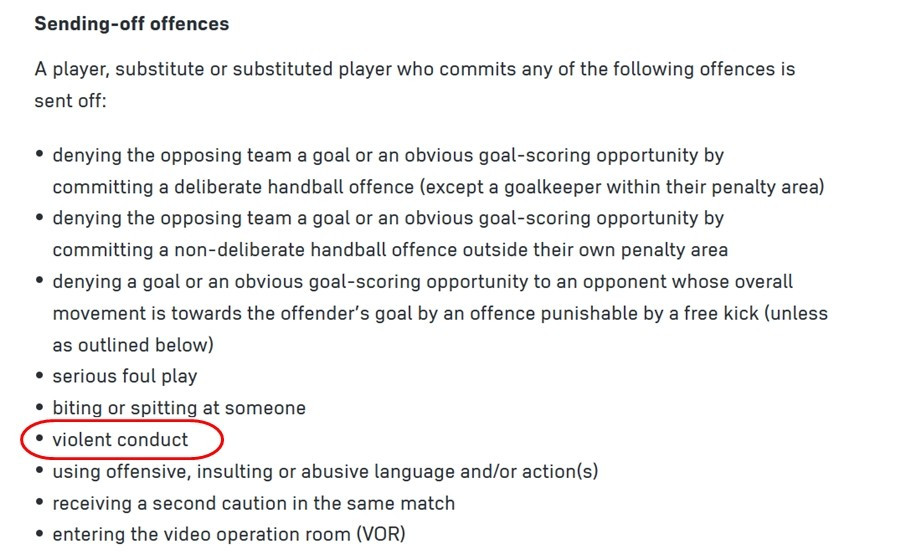The width and height of the screenshot is (900, 554).
Task: Click the bullet before "serious foul play"
Action: 40,377
